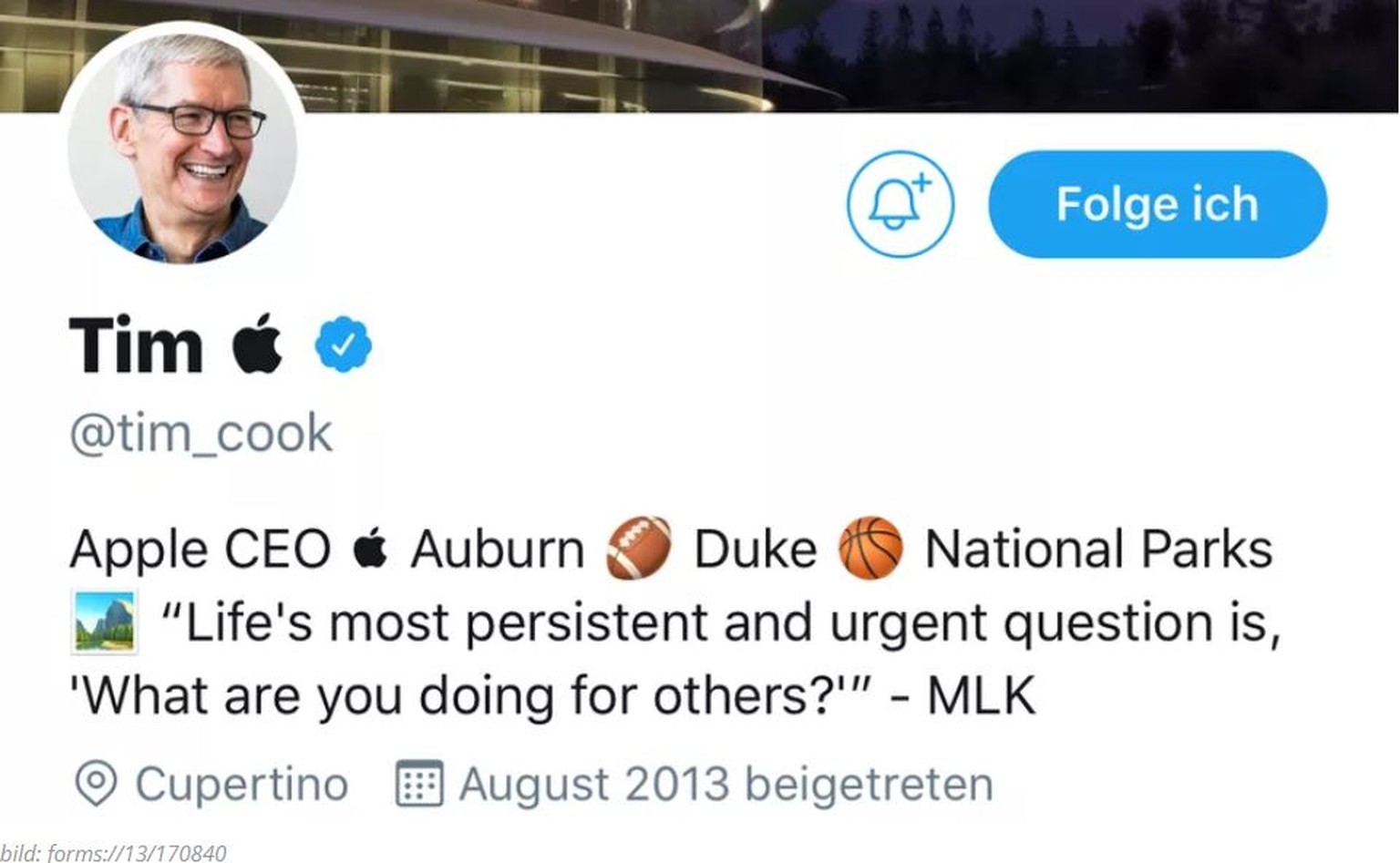Image resolution: width=1400 pixels, height=863 pixels.
Task: Click the Cupertino location text
Action: coord(242,784)
